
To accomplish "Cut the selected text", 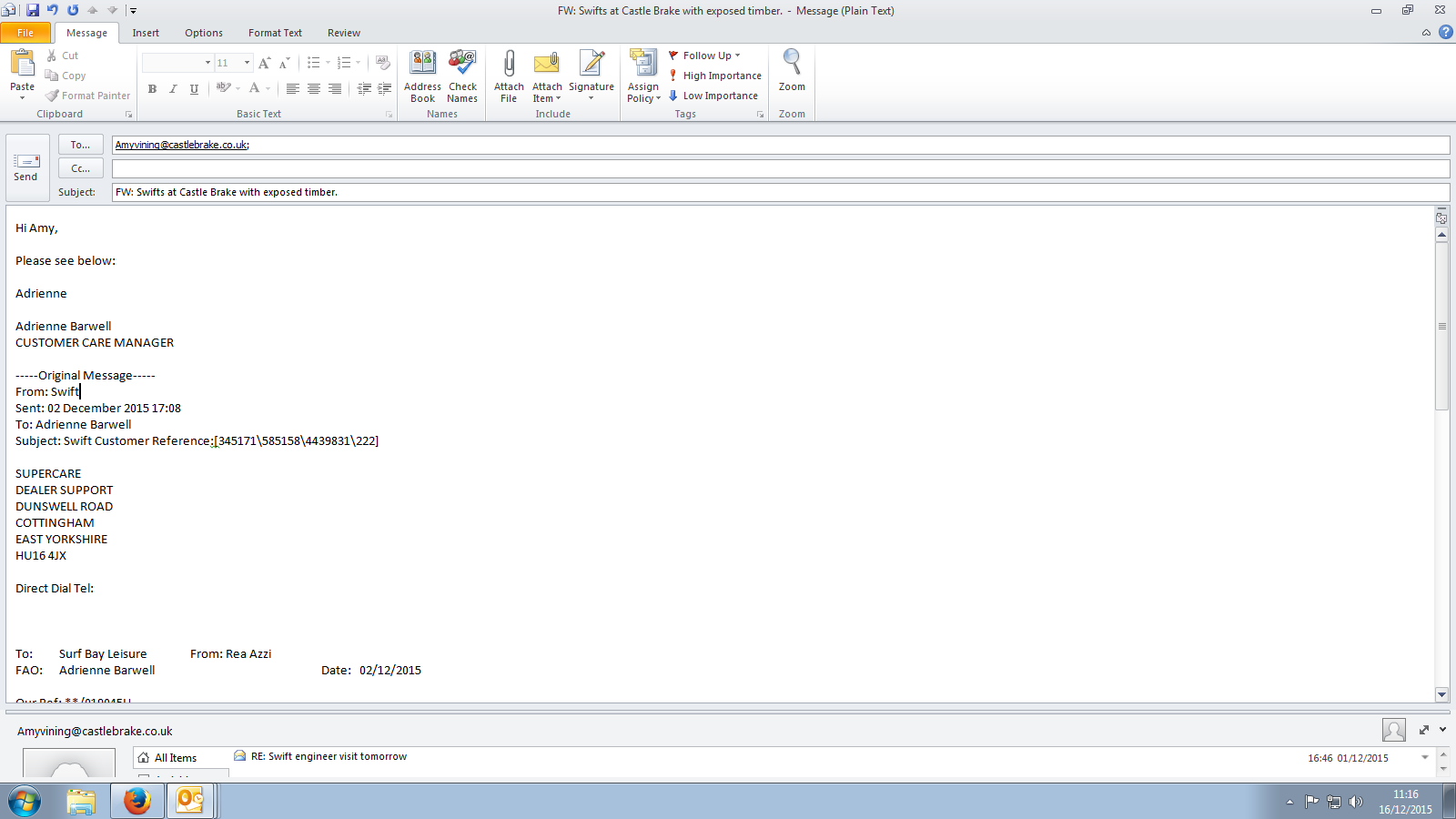I will [62, 56].
